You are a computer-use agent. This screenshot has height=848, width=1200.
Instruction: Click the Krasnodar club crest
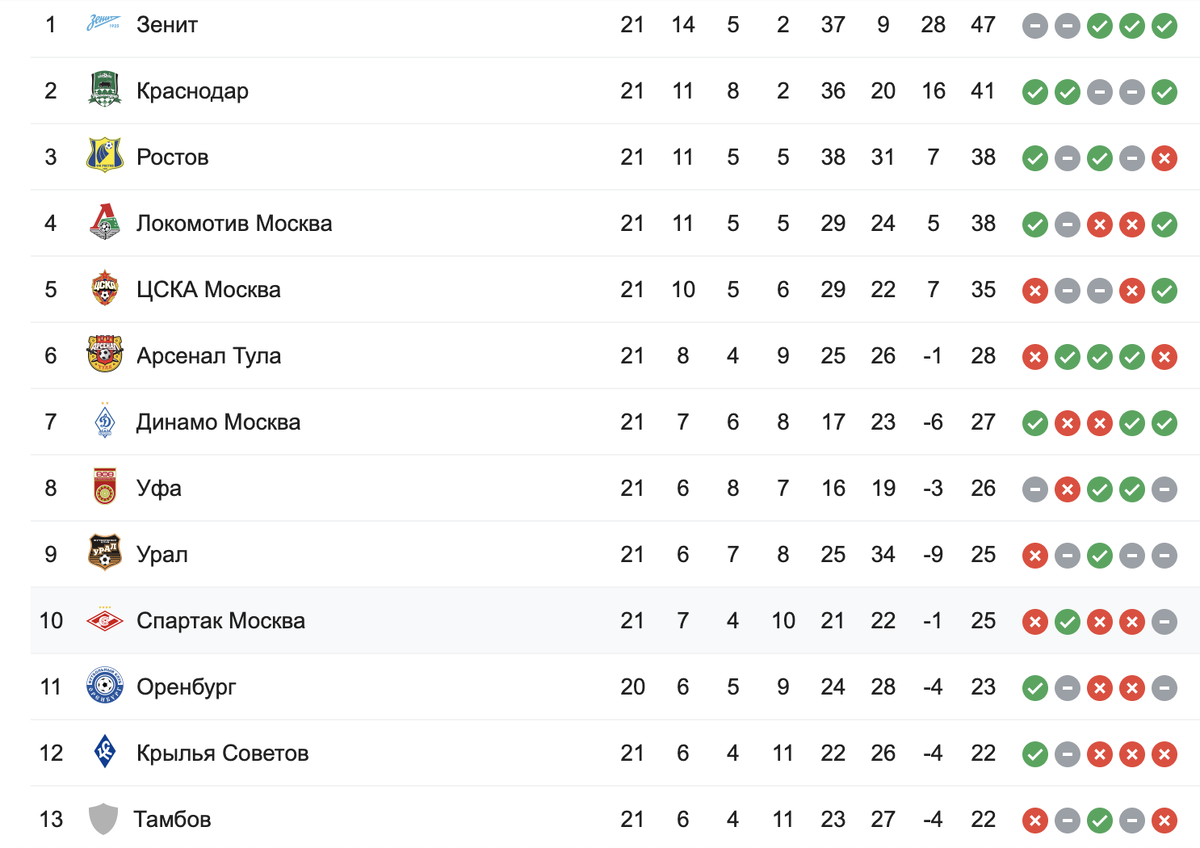coord(104,91)
